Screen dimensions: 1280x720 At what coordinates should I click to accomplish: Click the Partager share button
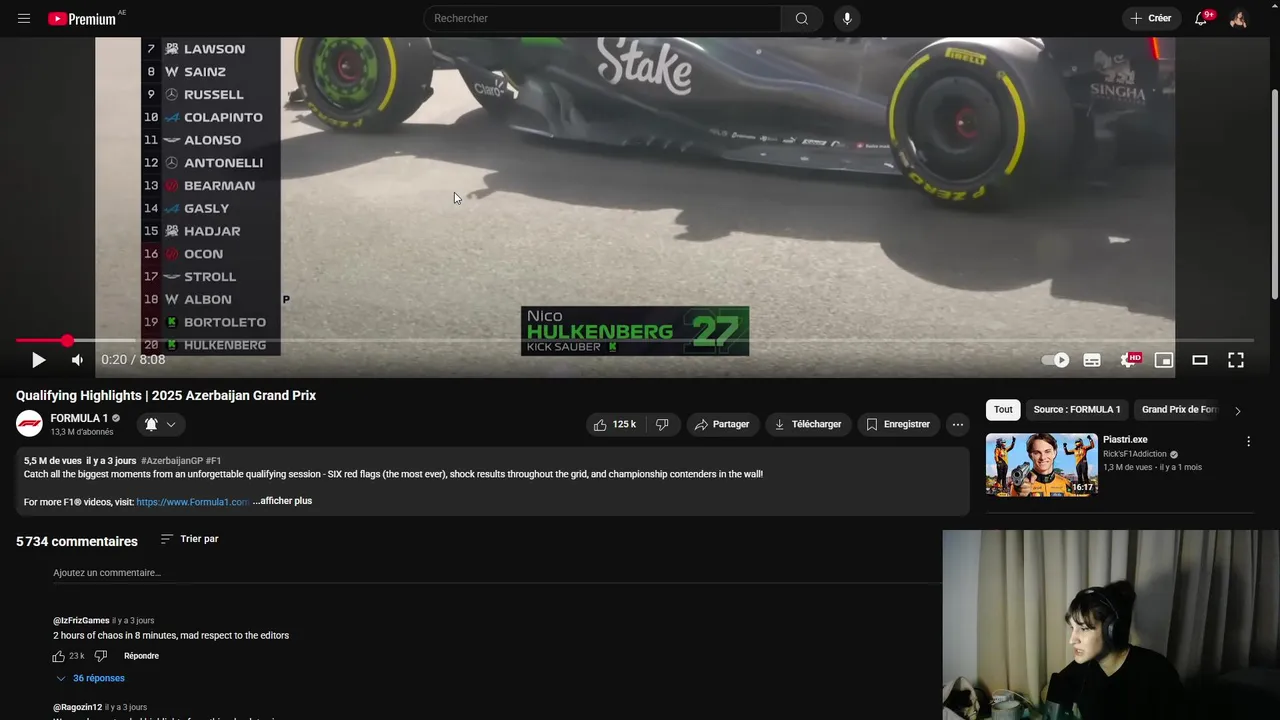tap(722, 424)
